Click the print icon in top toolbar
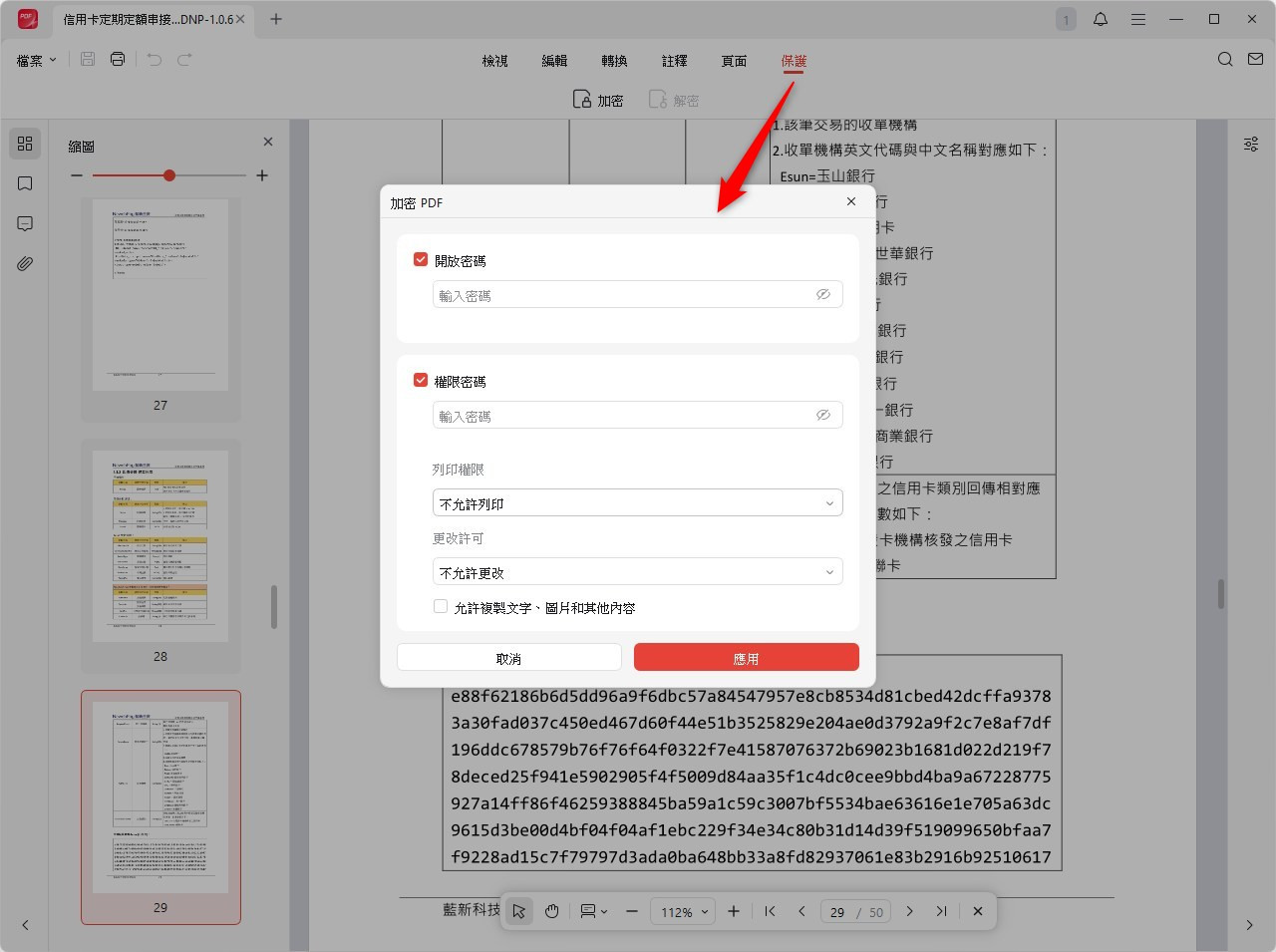Screen dimensions: 1276x952 [118, 60]
